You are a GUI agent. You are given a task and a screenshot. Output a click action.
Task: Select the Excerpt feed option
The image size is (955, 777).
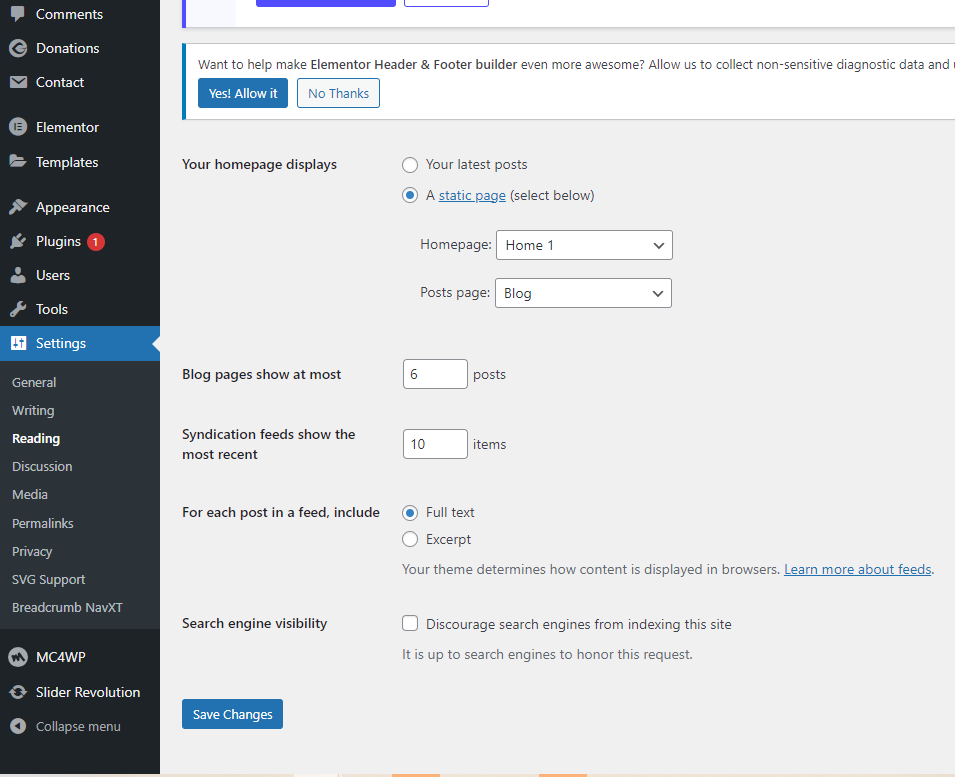point(410,540)
